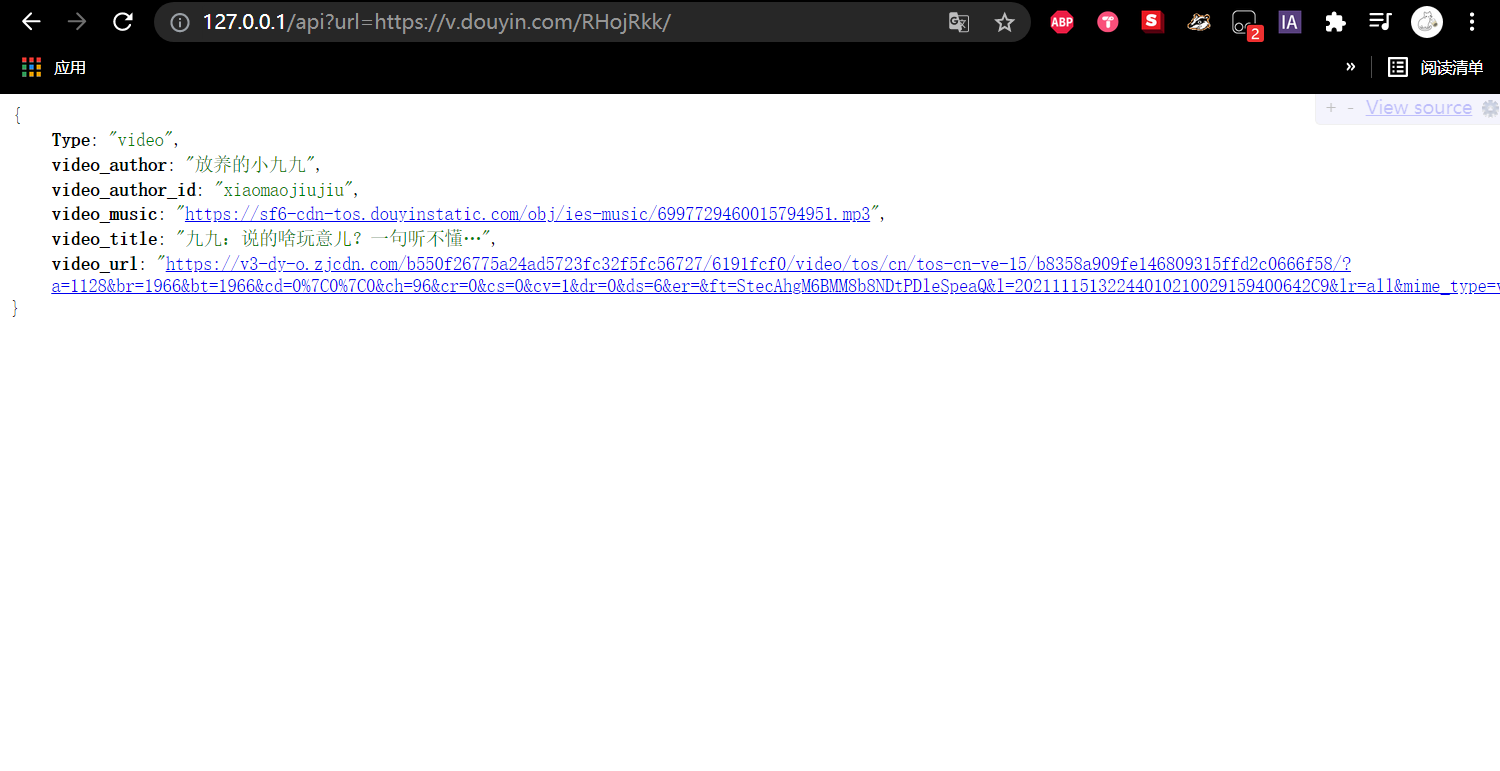Open the media control playlist icon

[1381, 22]
